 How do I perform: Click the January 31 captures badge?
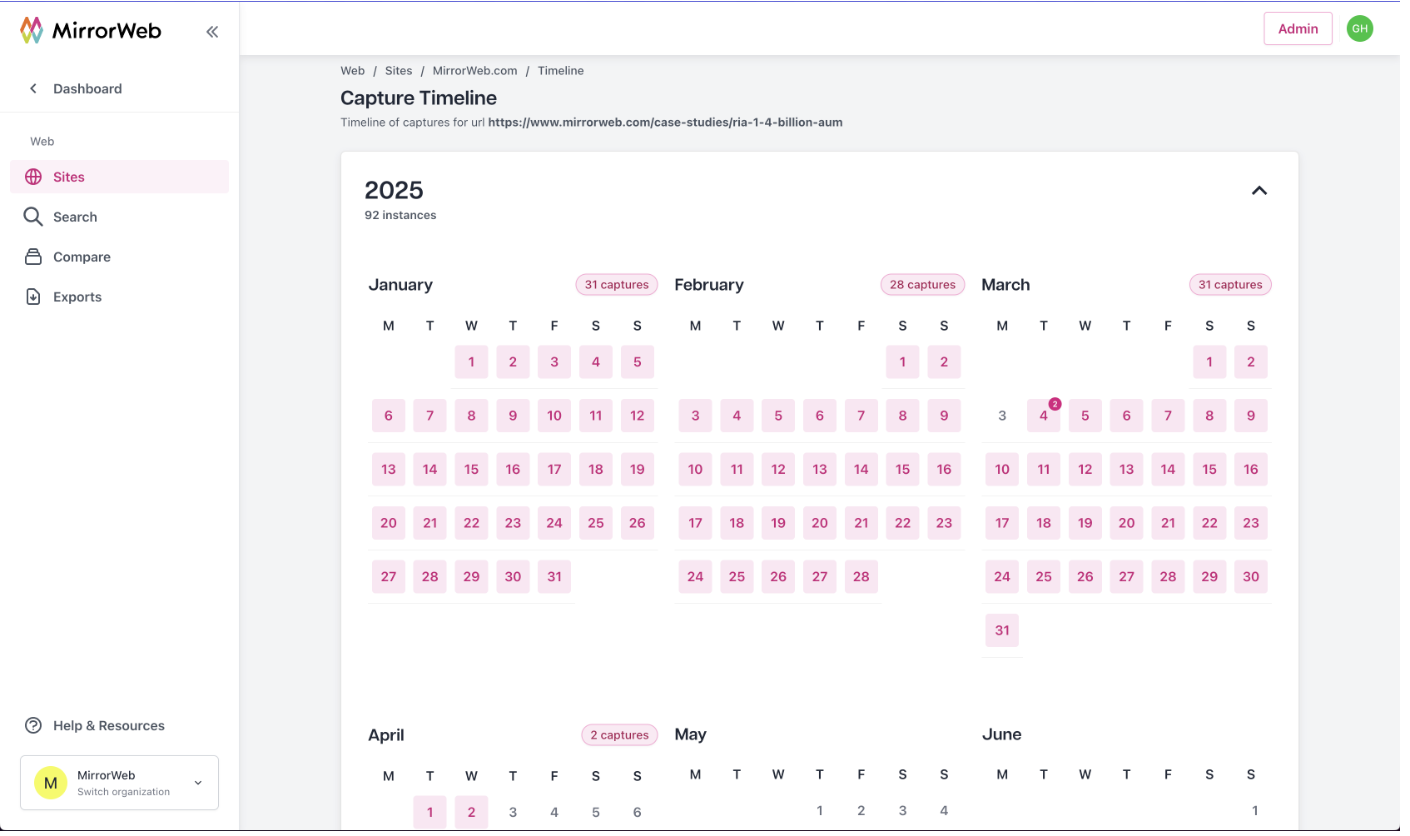point(617,285)
